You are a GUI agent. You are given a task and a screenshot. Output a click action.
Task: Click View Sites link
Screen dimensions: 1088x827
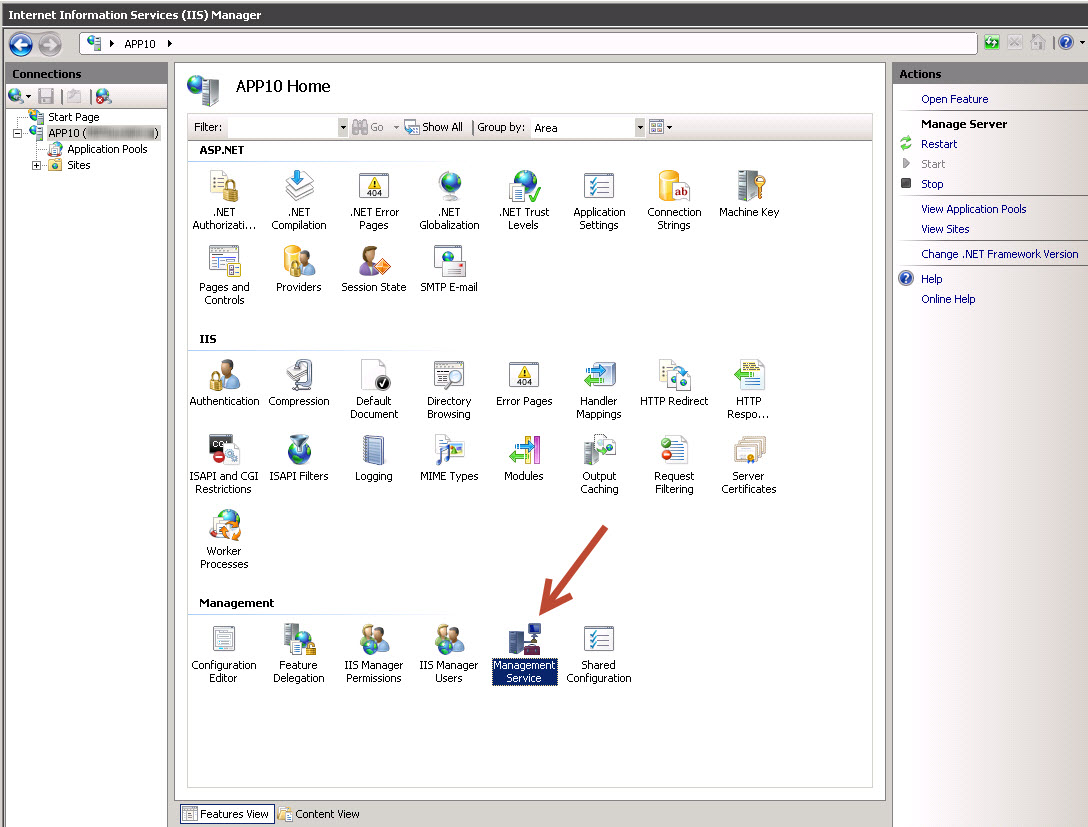(944, 230)
